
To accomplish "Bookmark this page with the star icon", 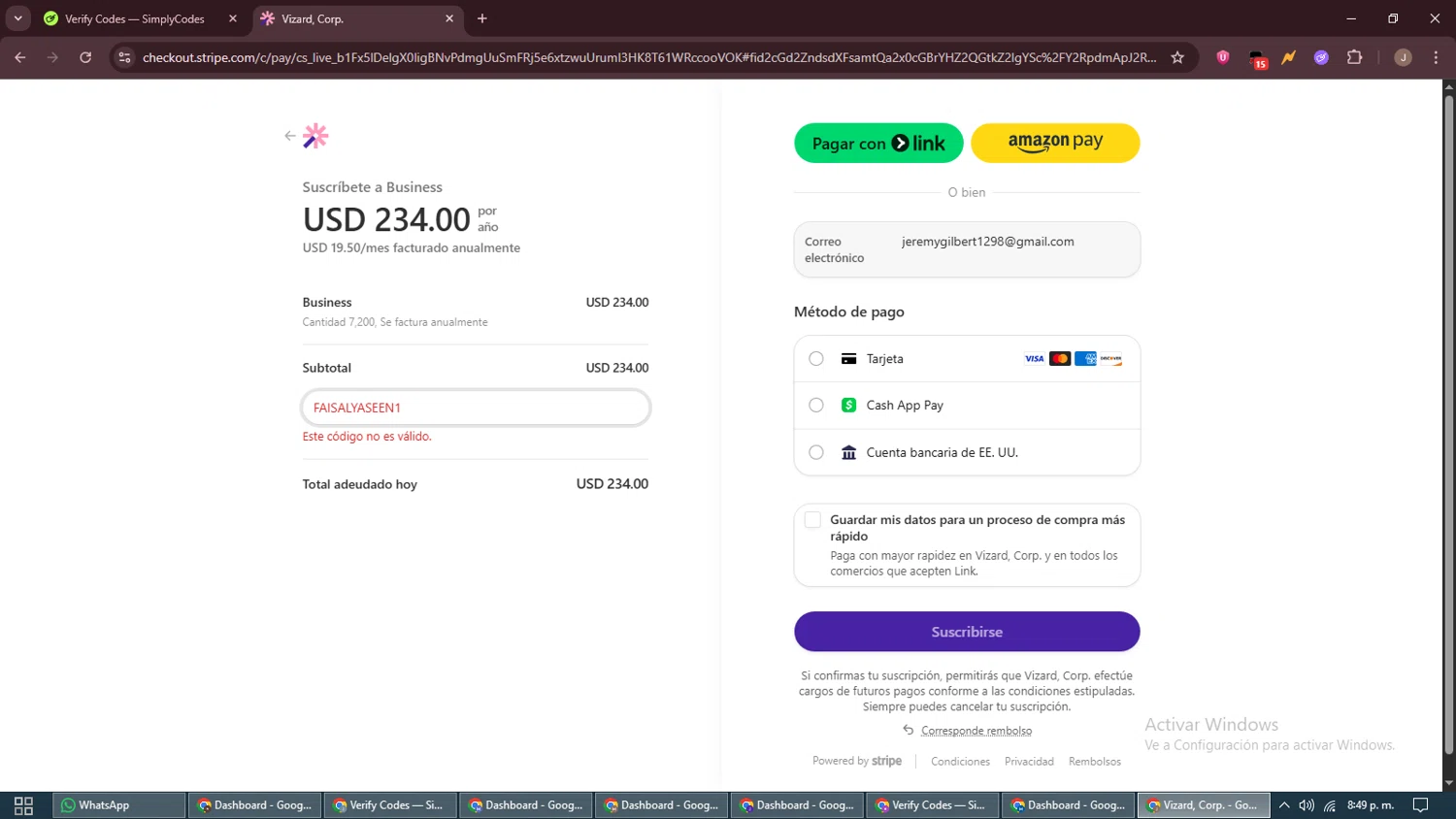I will tap(1177, 57).
